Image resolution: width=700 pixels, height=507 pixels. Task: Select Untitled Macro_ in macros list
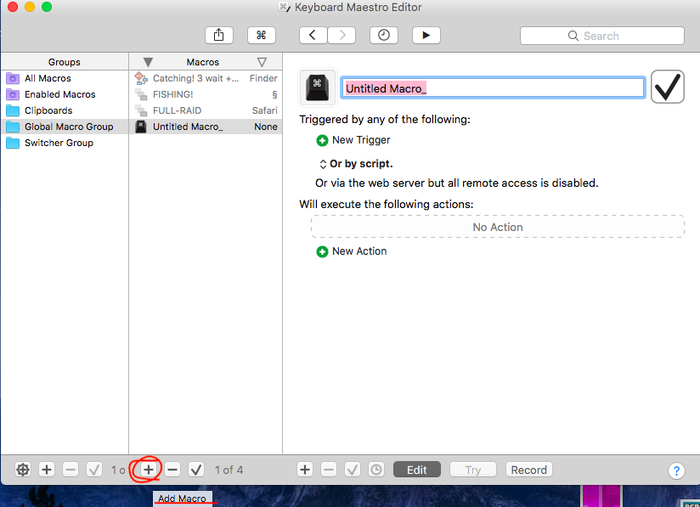(206, 127)
